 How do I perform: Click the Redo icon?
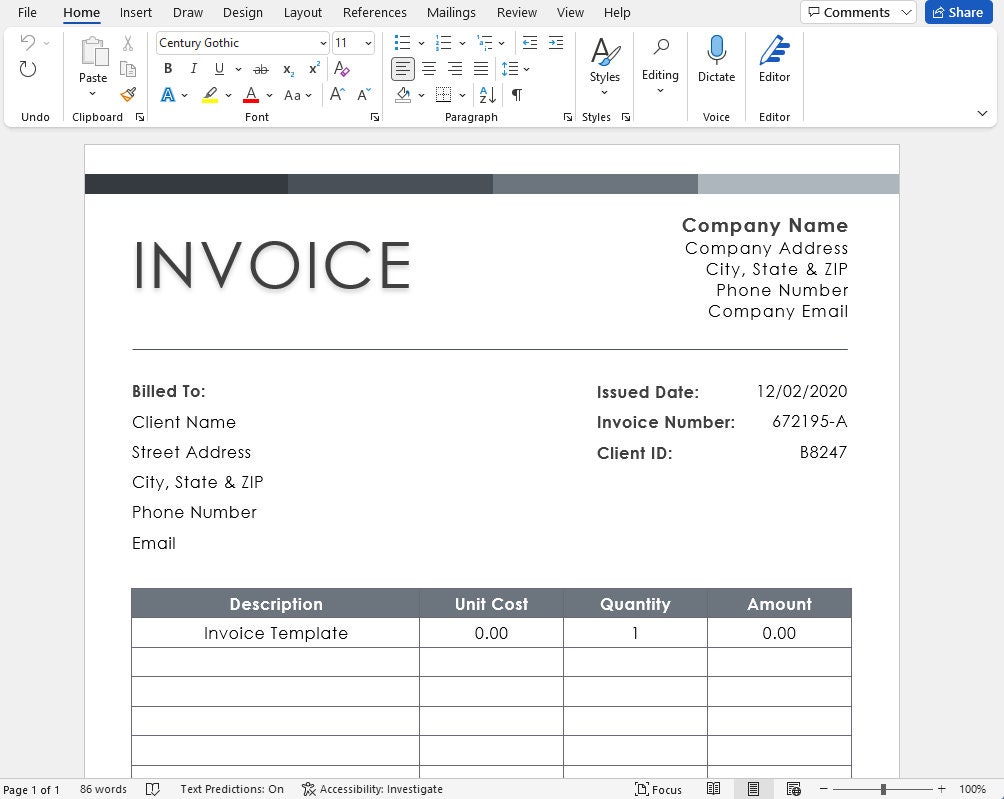pos(28,69)
